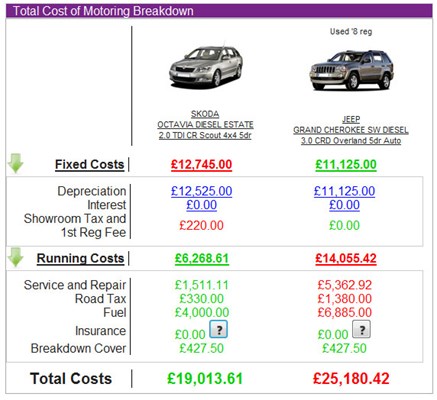
Task: View Jeep depreciation £11,125.00 in blue
Action: 344,191
